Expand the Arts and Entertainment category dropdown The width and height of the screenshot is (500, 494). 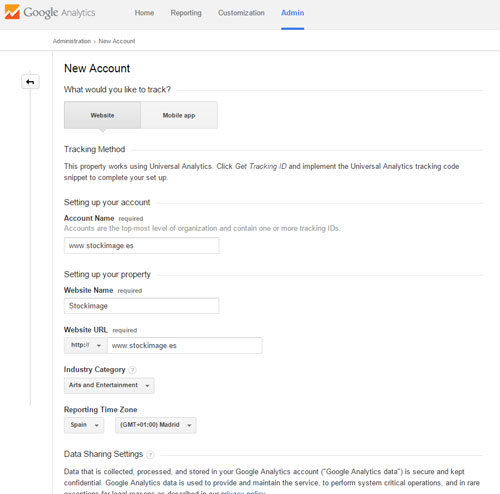(109, 385)
